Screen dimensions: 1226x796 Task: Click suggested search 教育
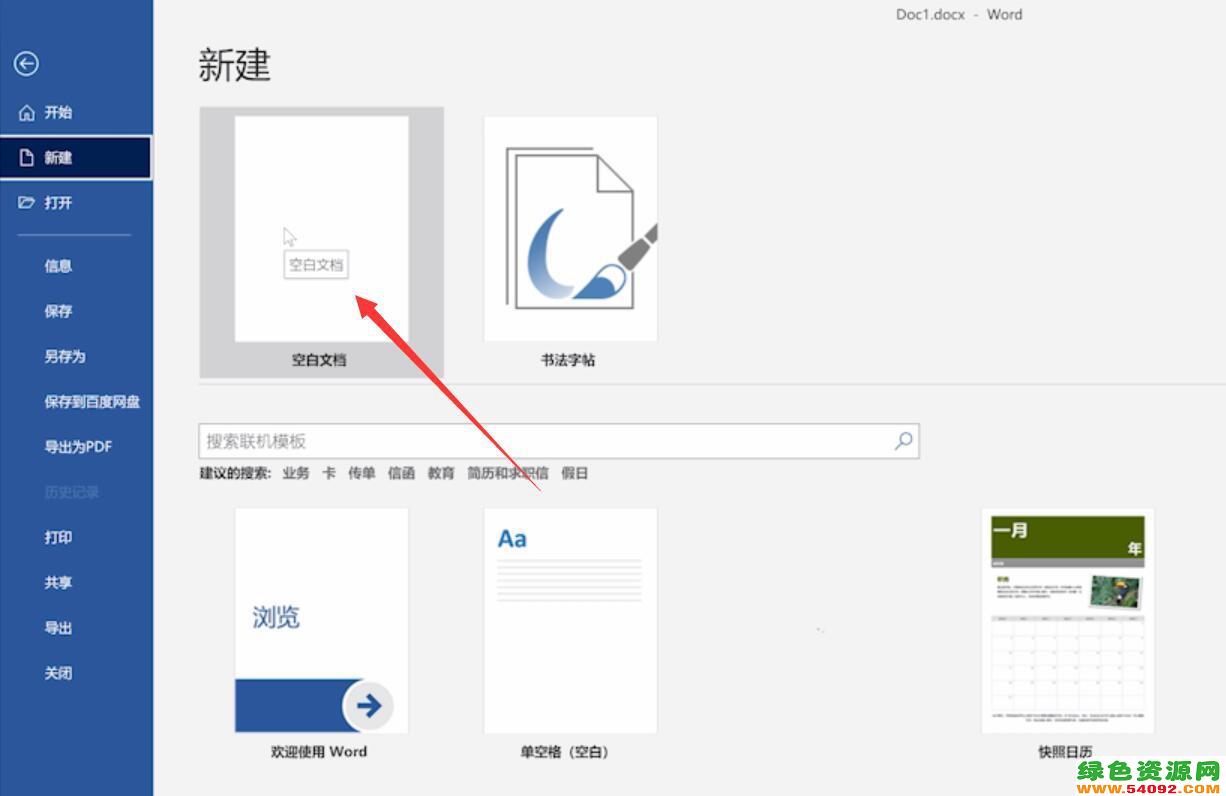point(441,473)
